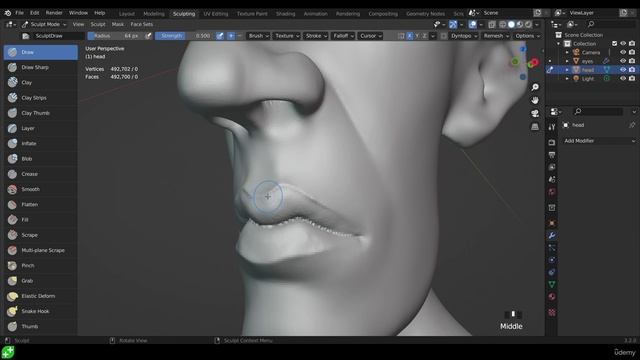
Task: Select the Snake Hook brush
Action: (x=40, y=311)
